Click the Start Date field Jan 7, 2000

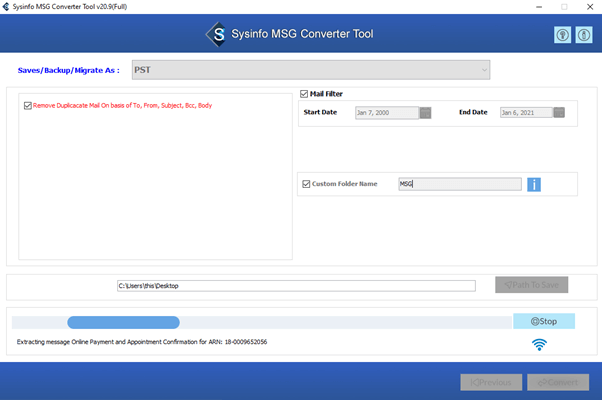pyautogui.click(x=387, y=113)
